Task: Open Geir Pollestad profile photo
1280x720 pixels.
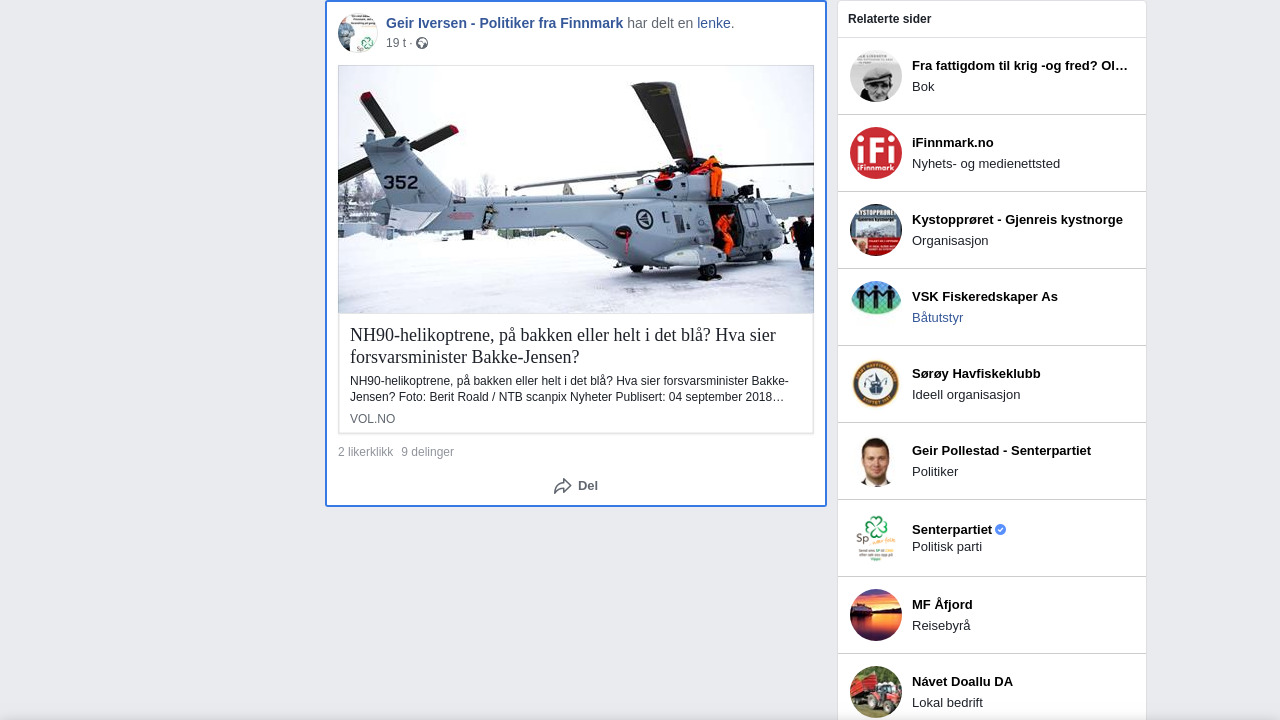Action: tap(876, 461)
